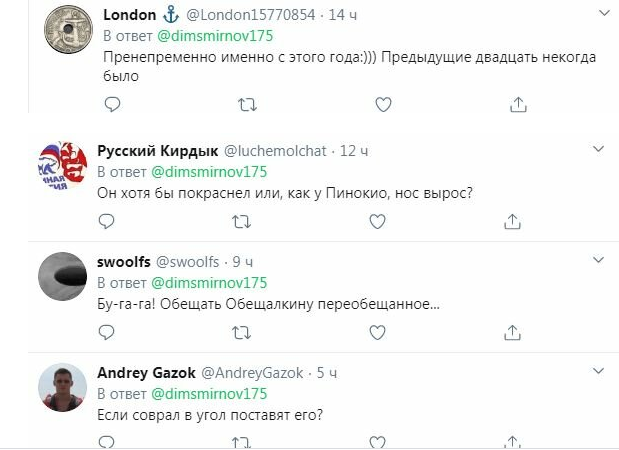The image size is (619, 450).
Task: Expand more options for Andrey Gazok's tweet
Action: tap(599, 372)
